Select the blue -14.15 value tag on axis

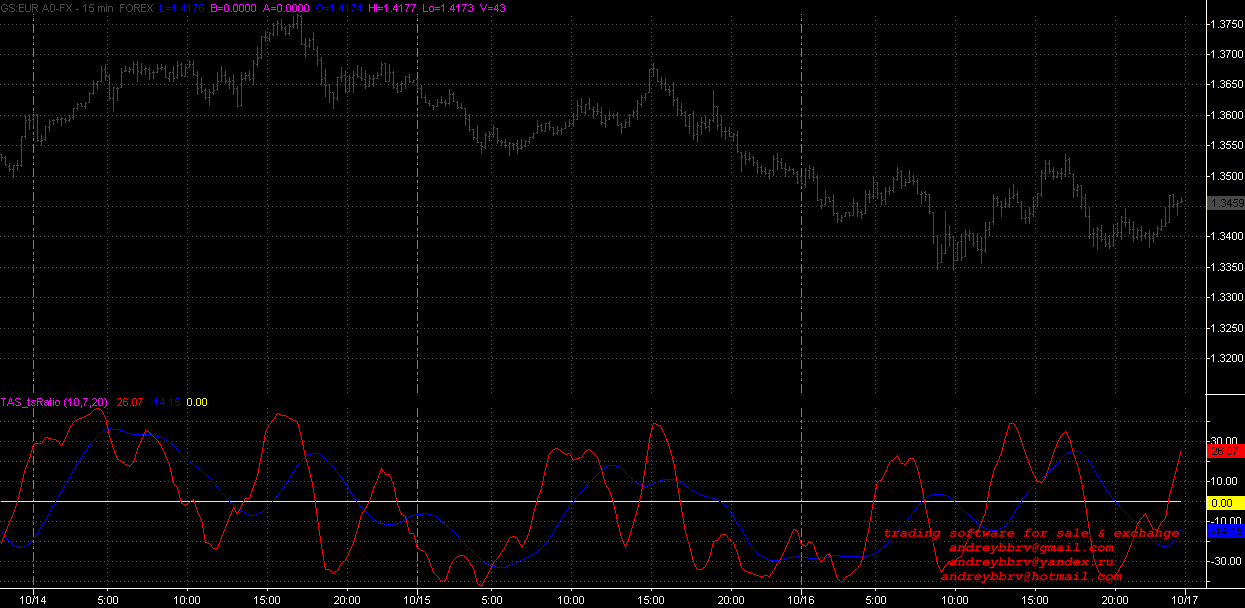click(1226, 532)
